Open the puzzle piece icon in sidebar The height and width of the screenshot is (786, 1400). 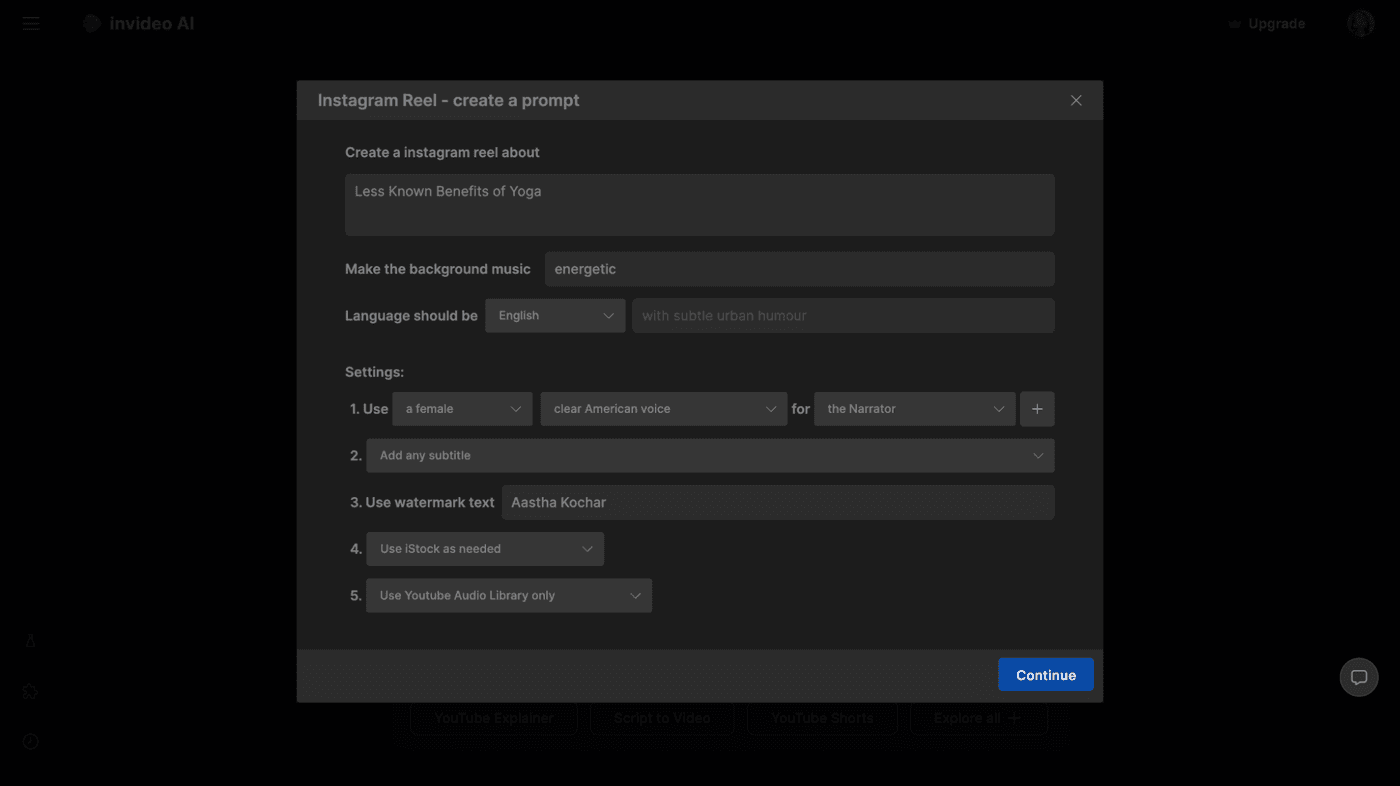click(31, 691)
